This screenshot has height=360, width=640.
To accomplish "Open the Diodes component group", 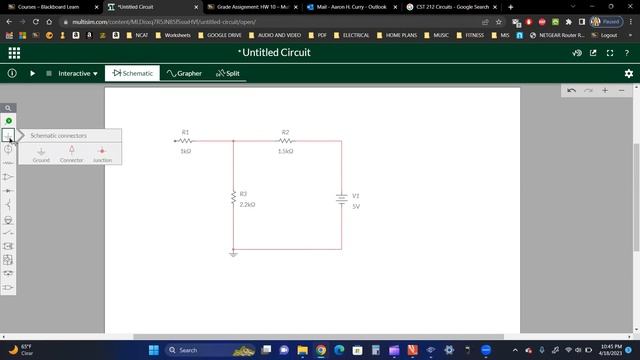I will click(x=8, y=191).
